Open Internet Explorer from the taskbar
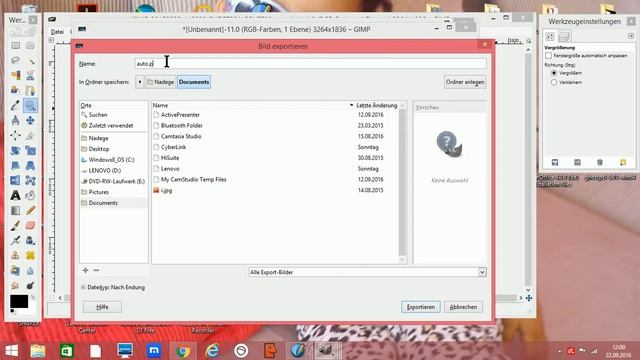This screenshot has width=640, height=360. coord(212,351)
